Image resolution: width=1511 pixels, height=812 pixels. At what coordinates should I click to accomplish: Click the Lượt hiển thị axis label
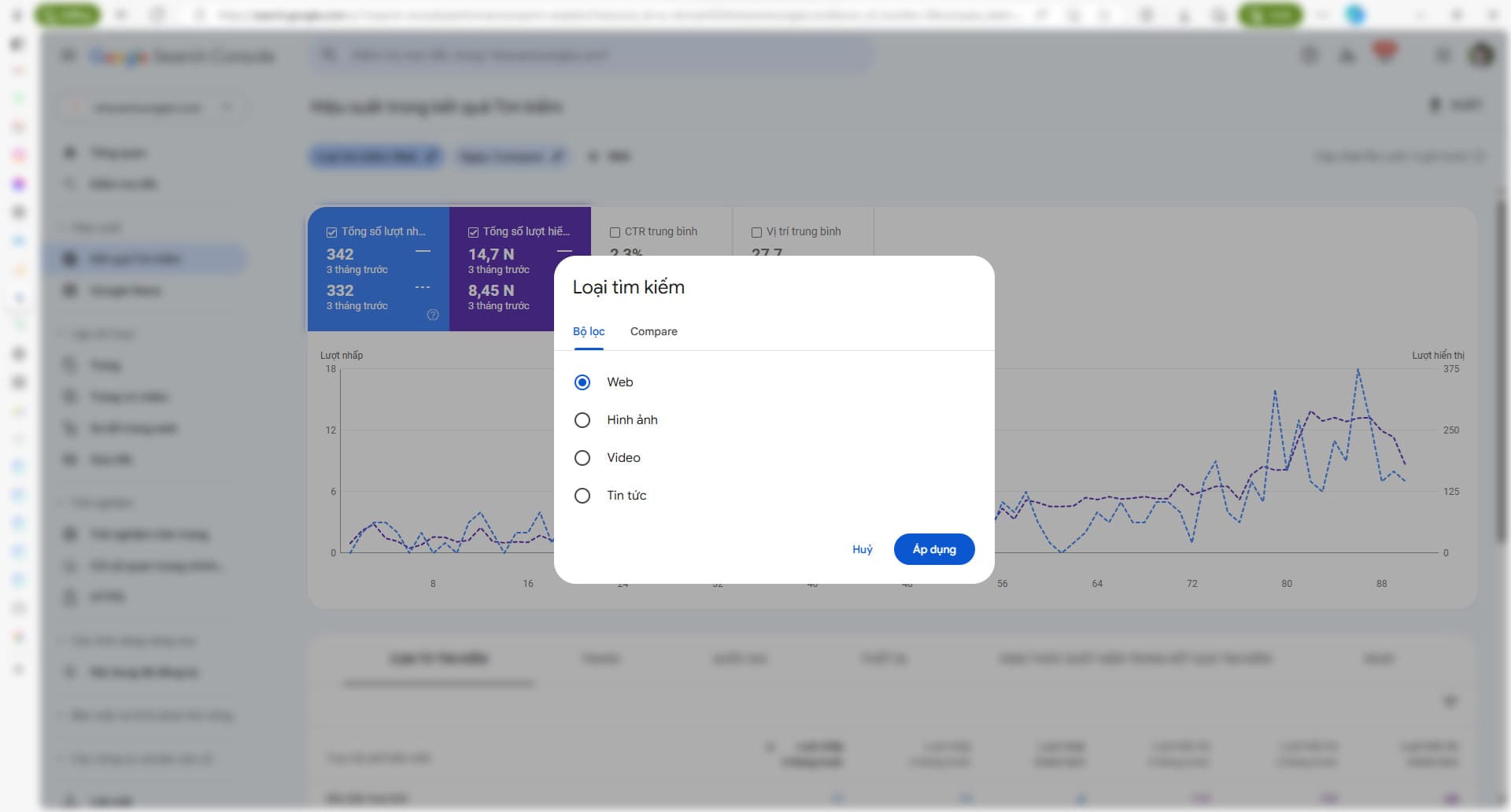(x=1438, y=356)
